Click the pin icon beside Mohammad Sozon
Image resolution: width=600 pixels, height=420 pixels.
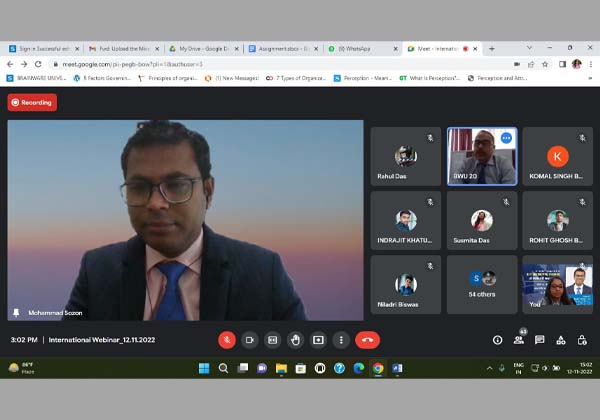tap(15, 313)
